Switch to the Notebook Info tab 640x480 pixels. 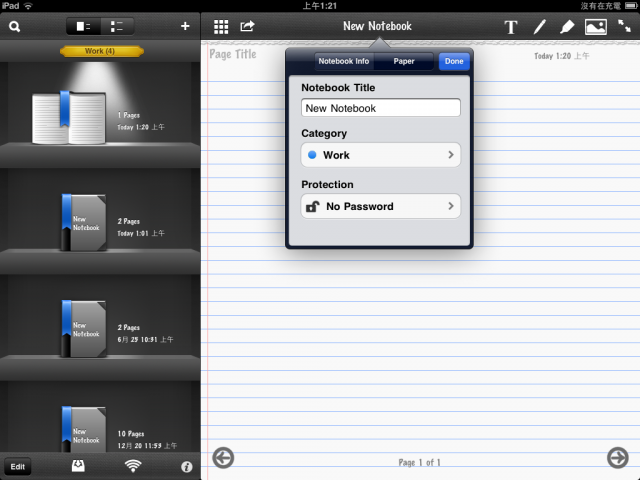344,61
